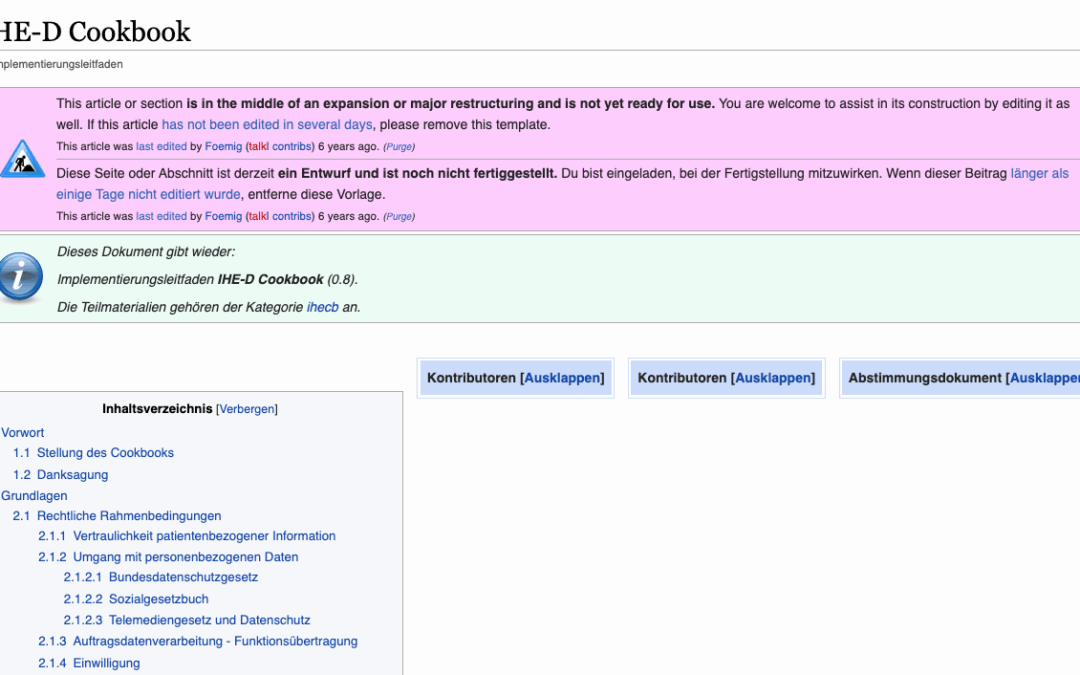Open the ihecb category link

click(322, 307)
